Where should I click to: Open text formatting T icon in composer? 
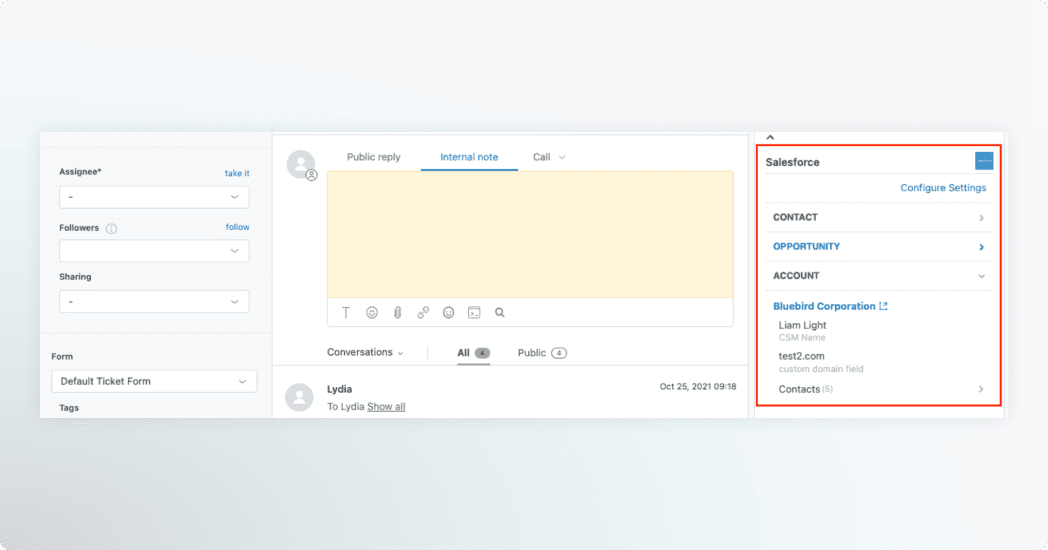[346, 312]
